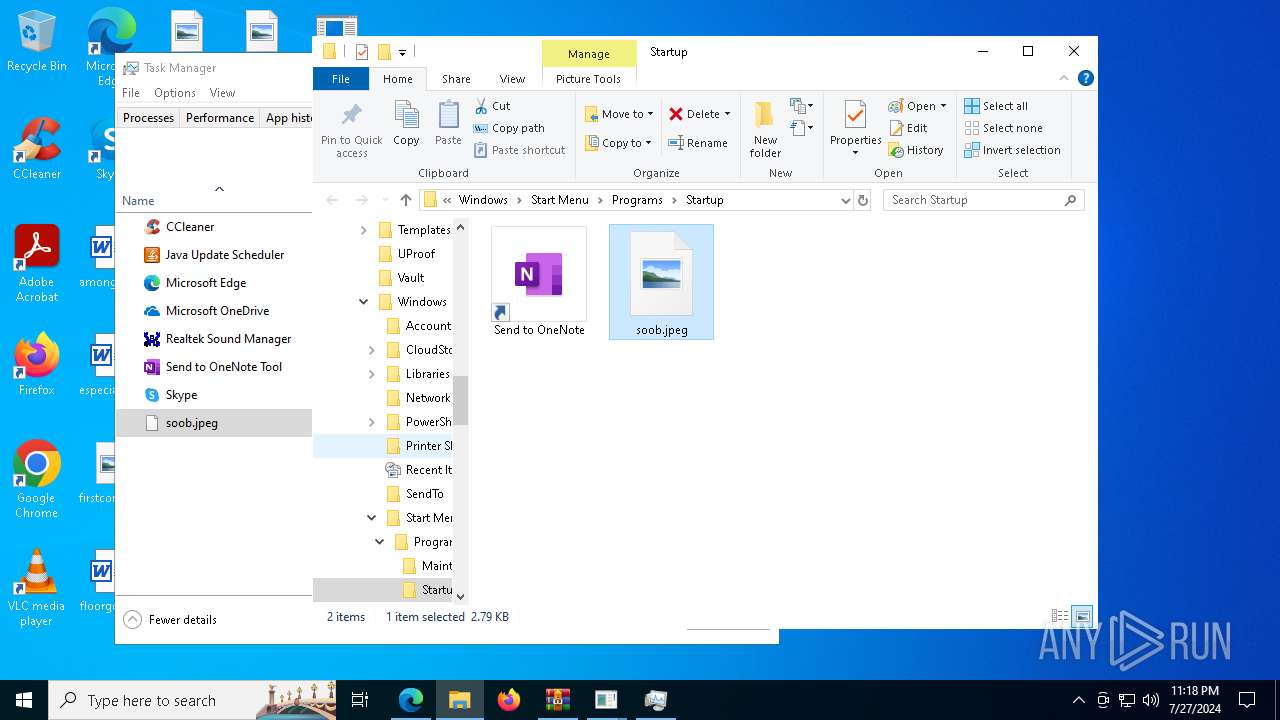Click the Properties icon

coord(855,116)
